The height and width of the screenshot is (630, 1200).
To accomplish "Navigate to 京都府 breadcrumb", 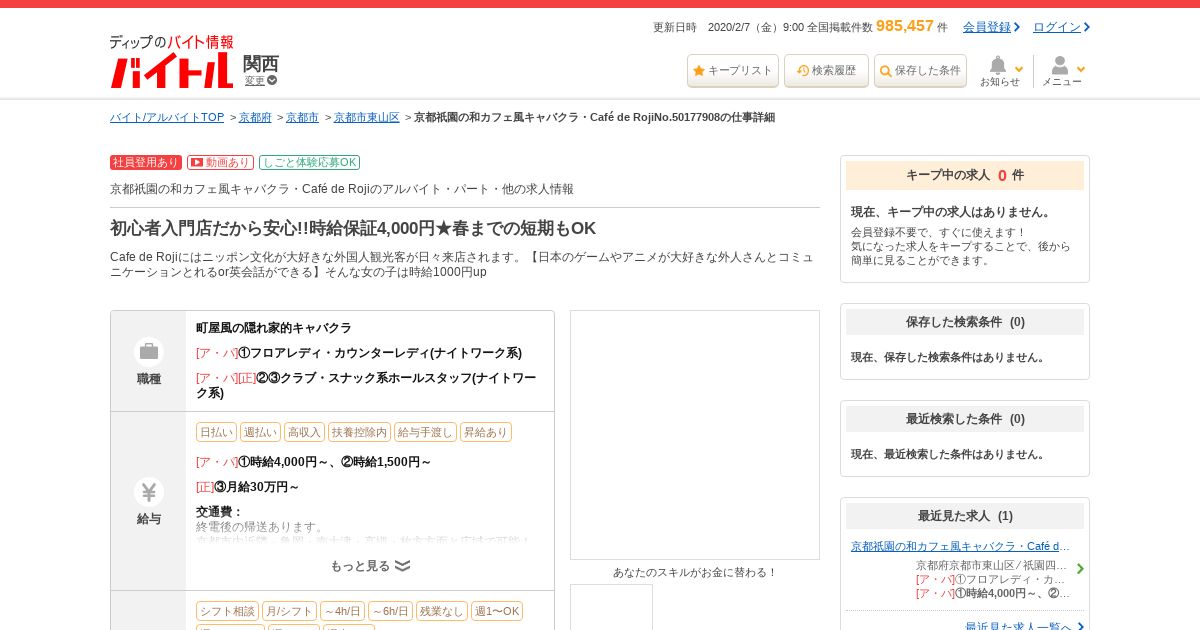I will click(255, 118).
